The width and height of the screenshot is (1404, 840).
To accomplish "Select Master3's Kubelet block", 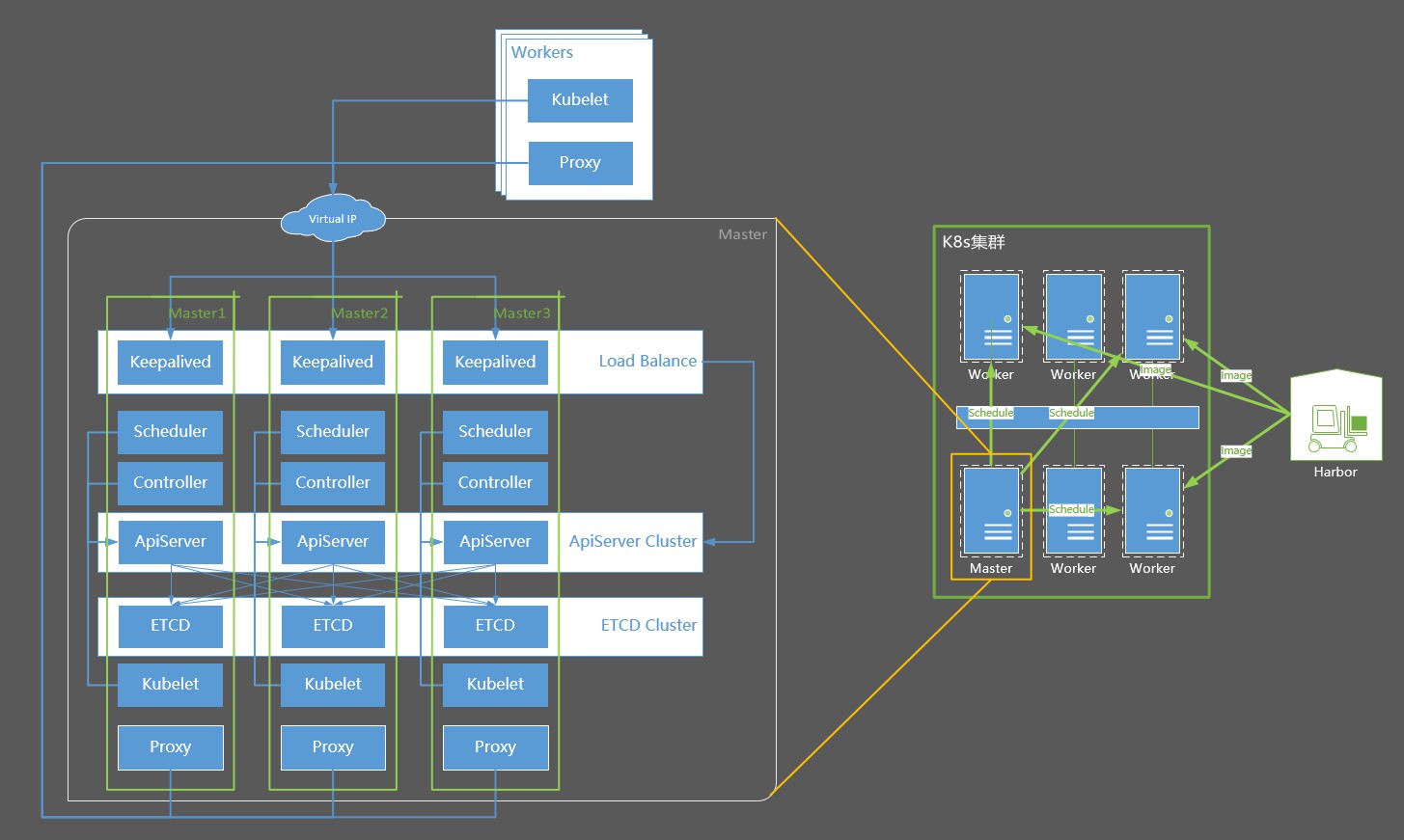I will pyautogui.click(x=495, y=685).
